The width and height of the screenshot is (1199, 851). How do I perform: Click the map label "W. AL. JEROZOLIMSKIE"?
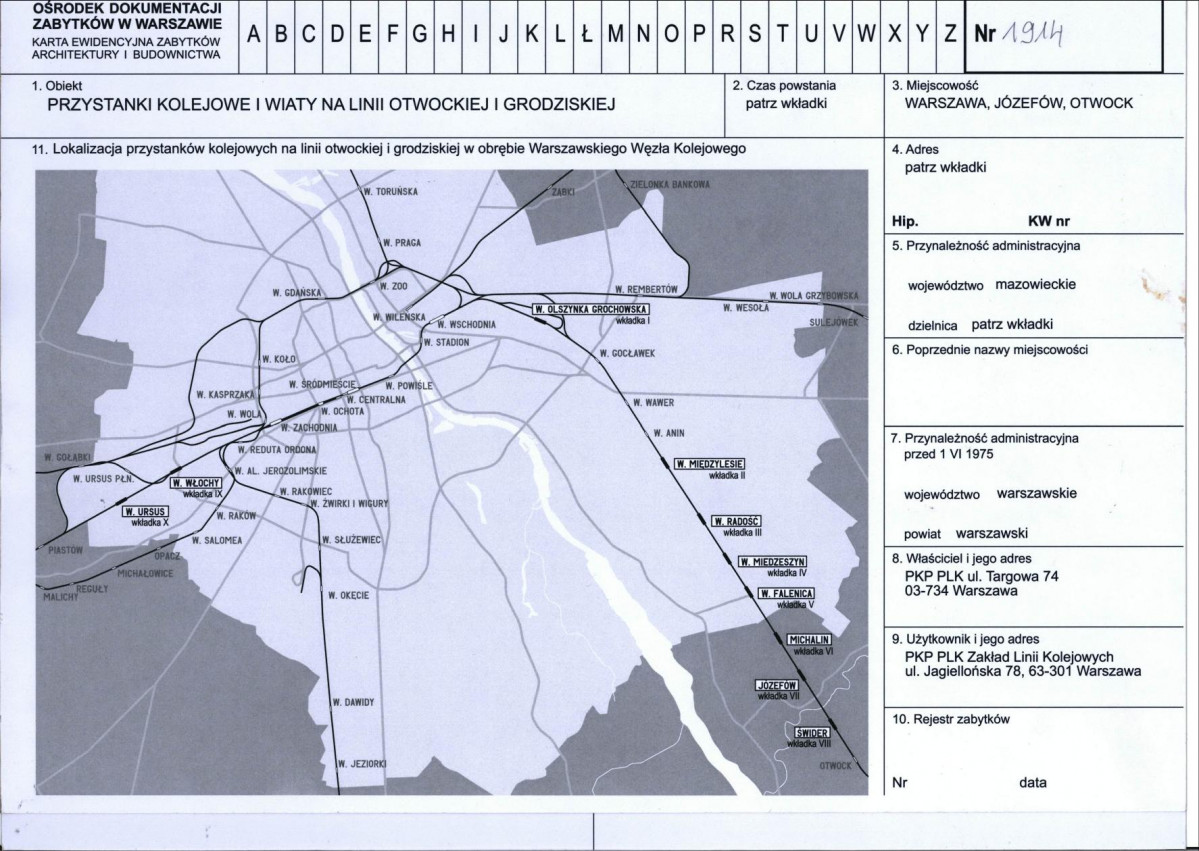pyautogui.click(x=281, y=472)
